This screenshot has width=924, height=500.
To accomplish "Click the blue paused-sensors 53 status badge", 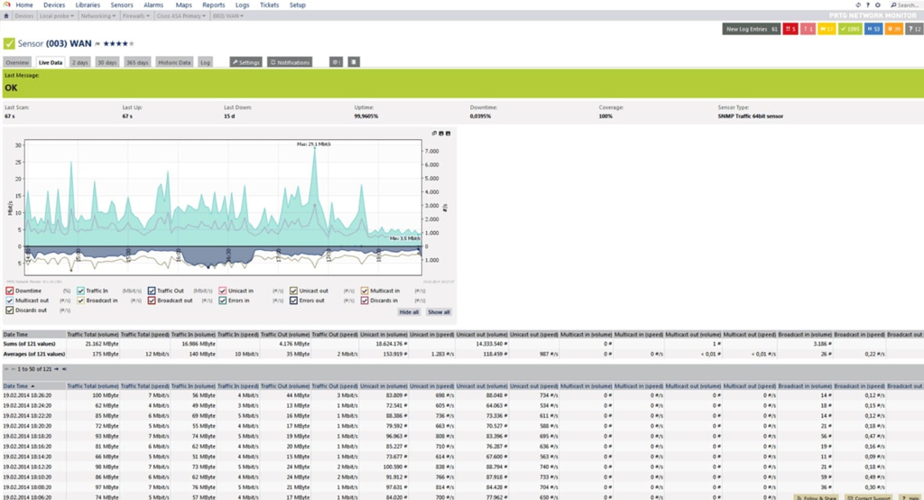I will tap(873, 29).
